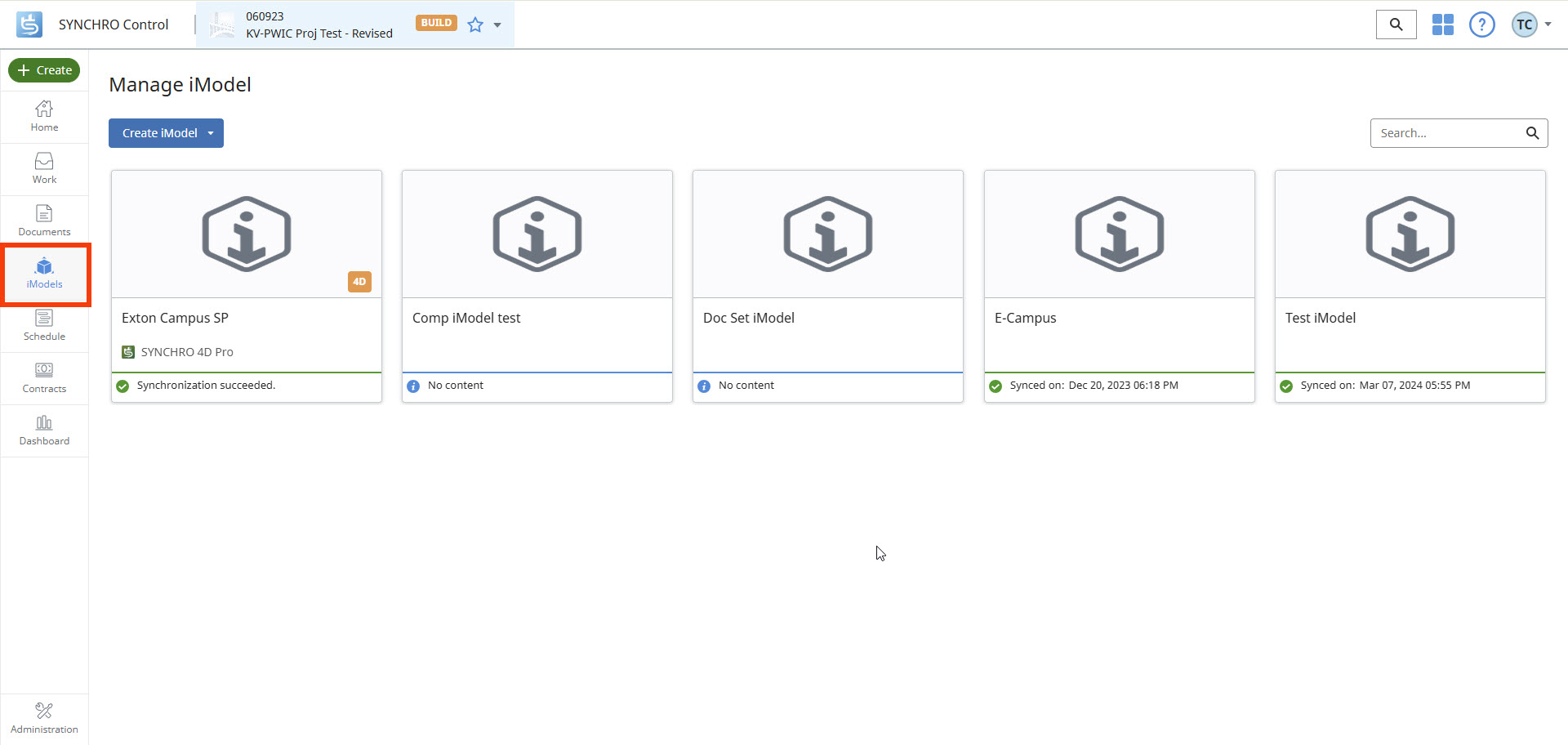Click the top bar search magnifier button
Screen dimensions: 1568x745
(x=1396, y=25)
